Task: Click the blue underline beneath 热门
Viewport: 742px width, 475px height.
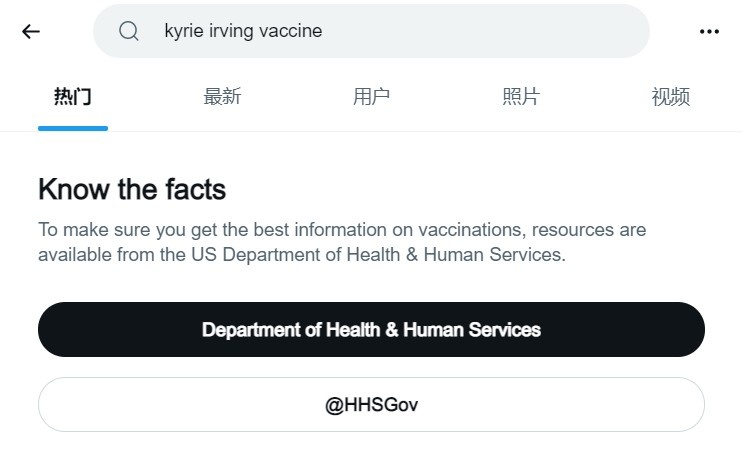Action: point(73,129)
